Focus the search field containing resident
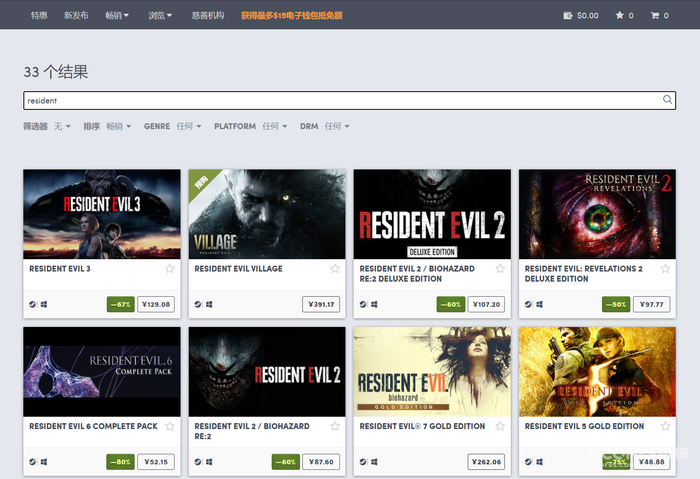The width and height of the screenshot is (700, 479). pyautogui.click(x=350, y=100)
